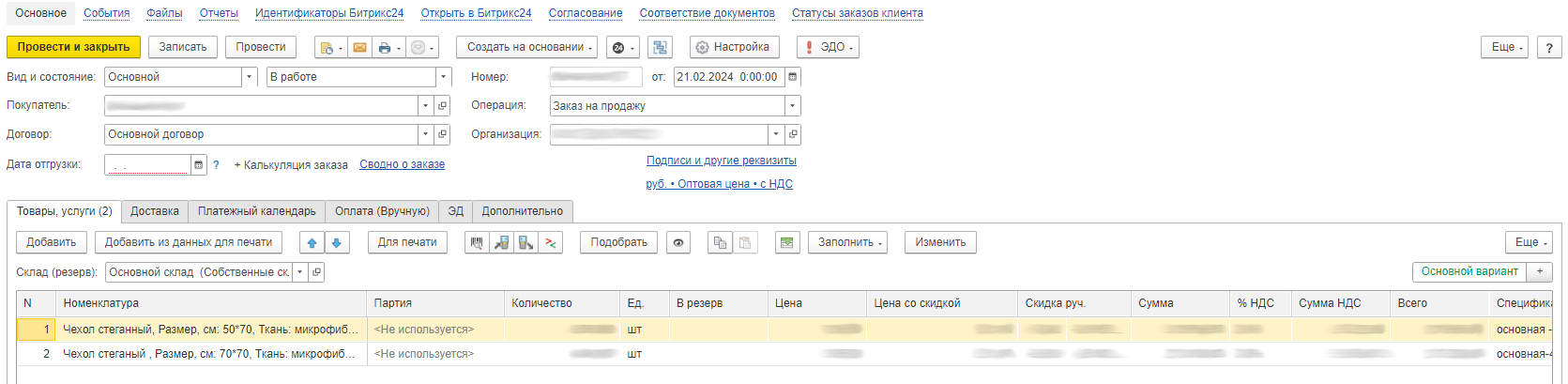Image resolution: width=1568 pixels, height=384 pixels.
Task: Open Подписи и другие реквизиты link
Action: 721,161
